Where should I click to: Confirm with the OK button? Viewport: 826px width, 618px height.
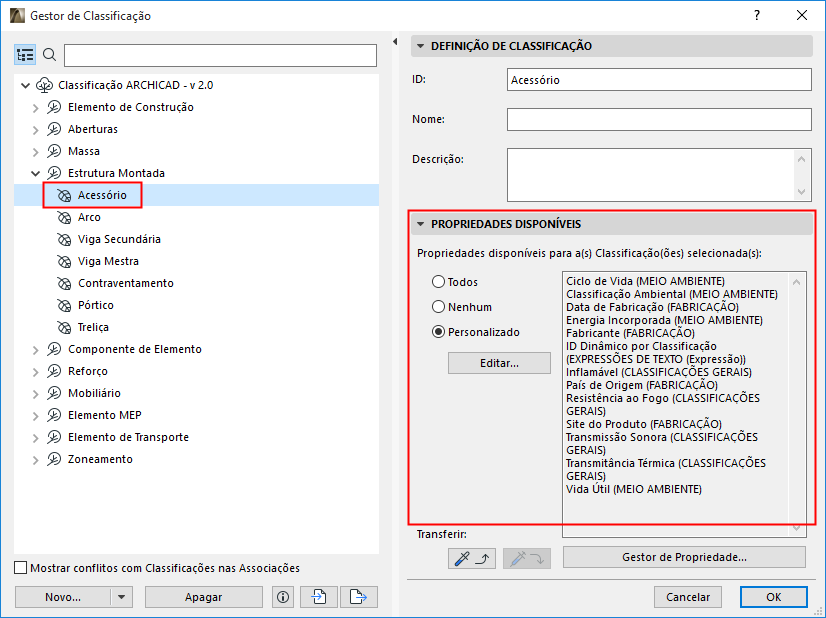click(773, 597)
